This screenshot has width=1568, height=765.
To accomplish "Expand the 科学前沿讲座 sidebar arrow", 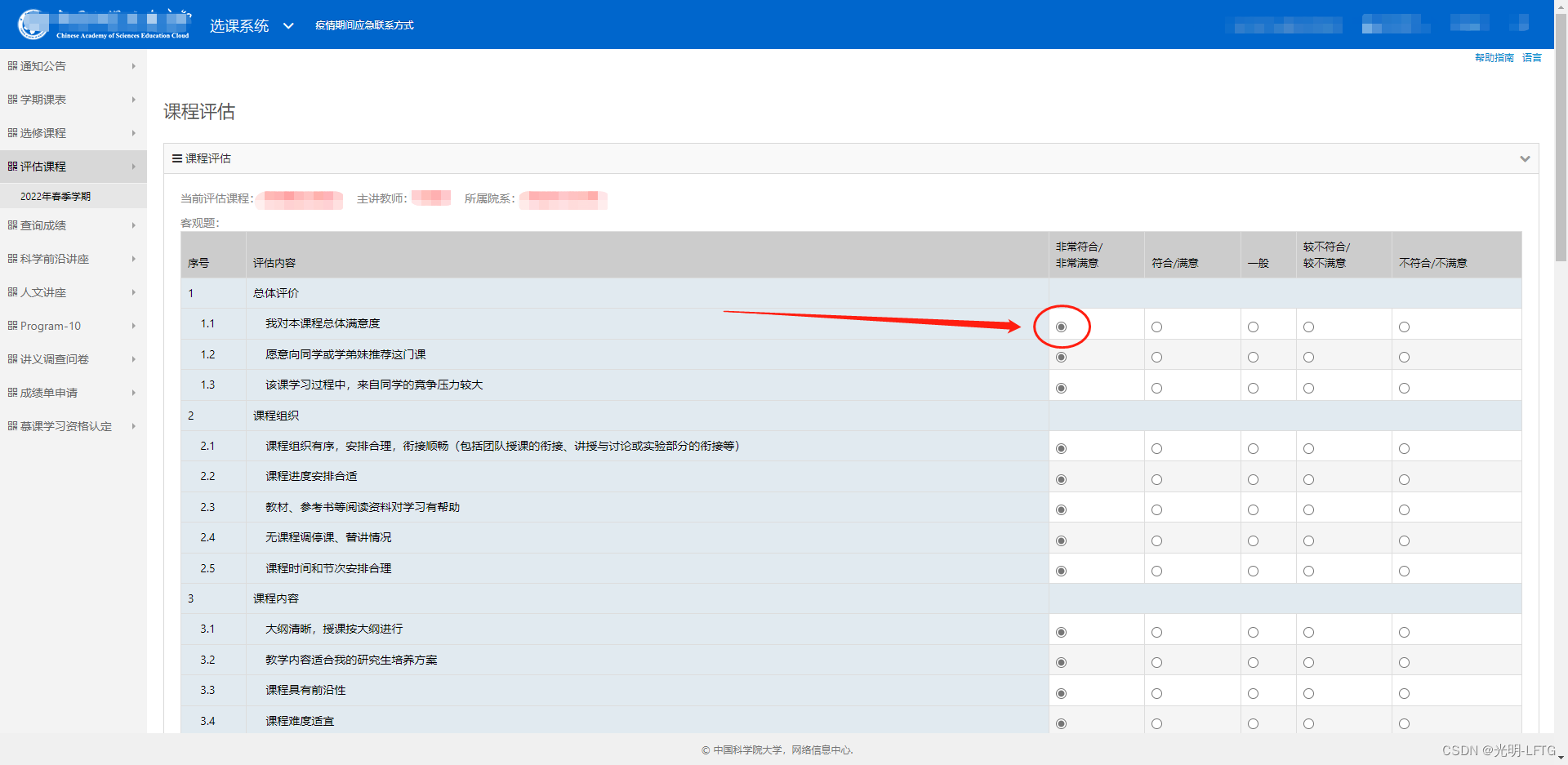I will tap(133, 259).
